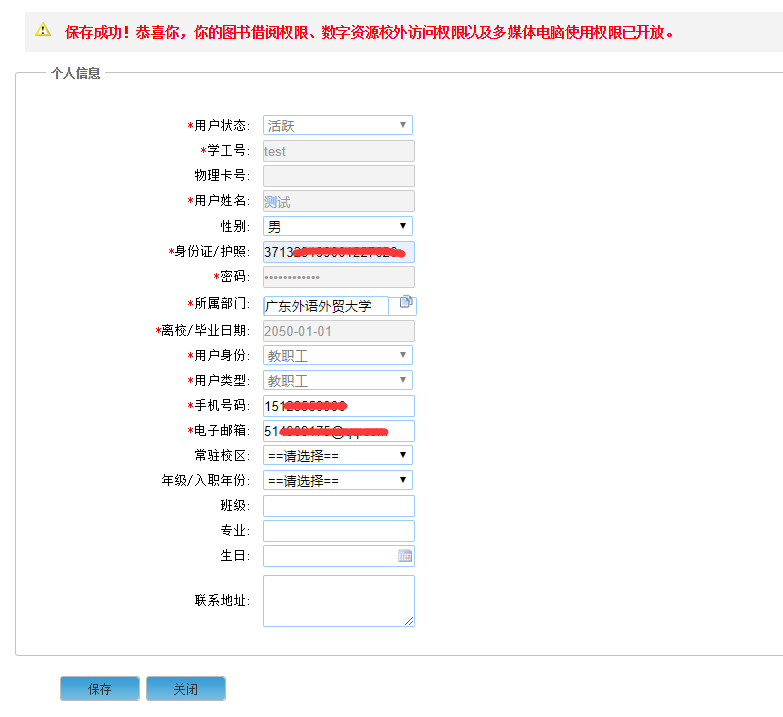Viewport: 783px width, 717px height.
Task: Click the 所属部门 field with 广东外语外贸大学
Action: [326, 306]
